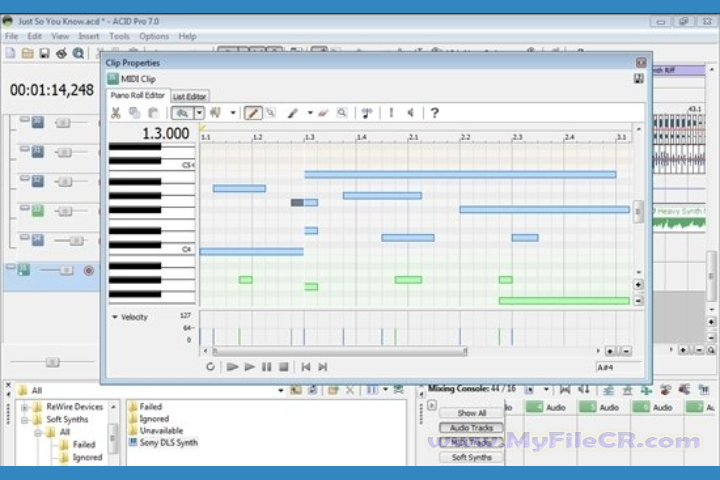Minimize track 31 with its collapse button

25,149
